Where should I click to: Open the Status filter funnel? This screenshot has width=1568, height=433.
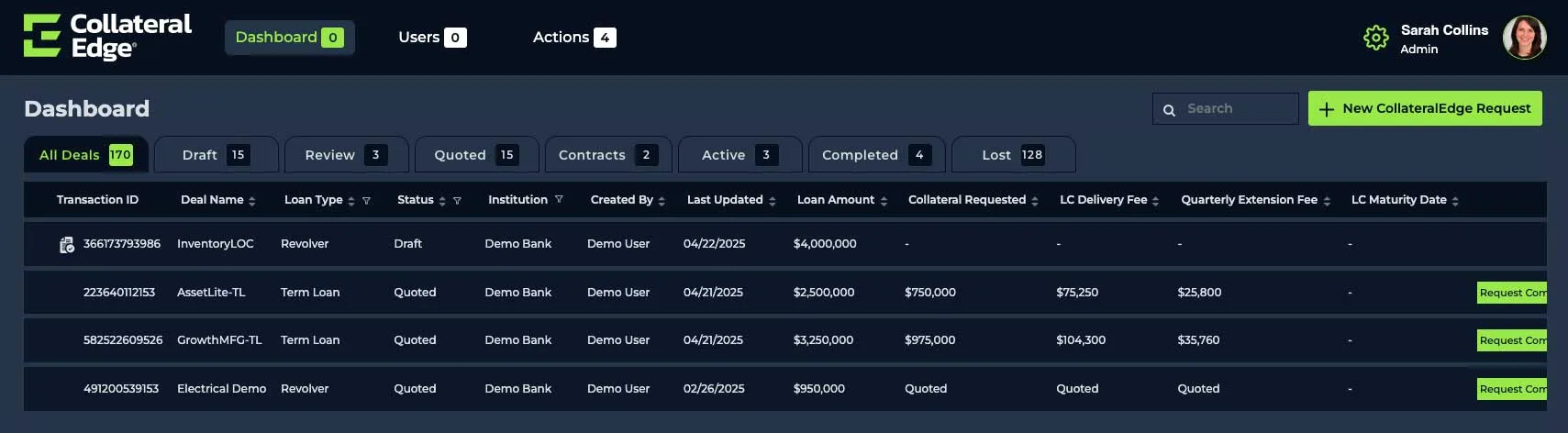click(457, 201)
